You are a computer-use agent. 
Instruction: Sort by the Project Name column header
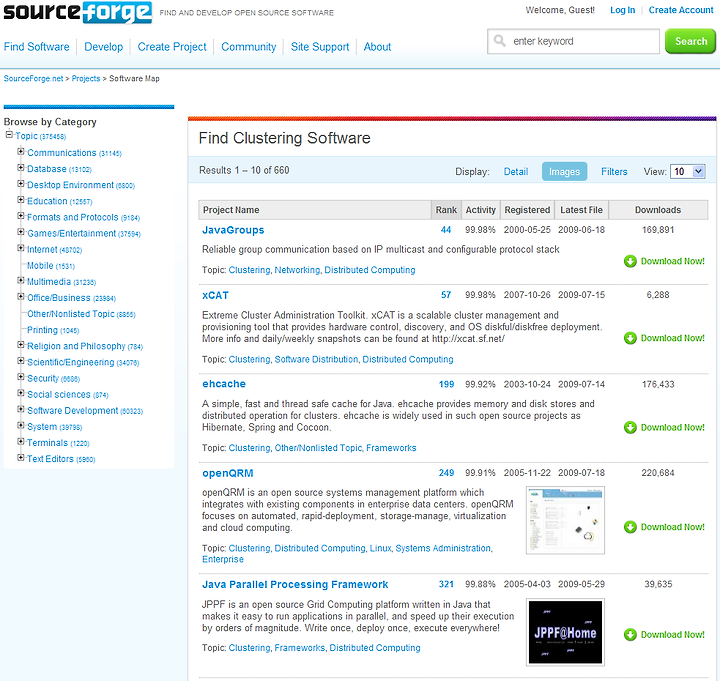tap(315, 210)
